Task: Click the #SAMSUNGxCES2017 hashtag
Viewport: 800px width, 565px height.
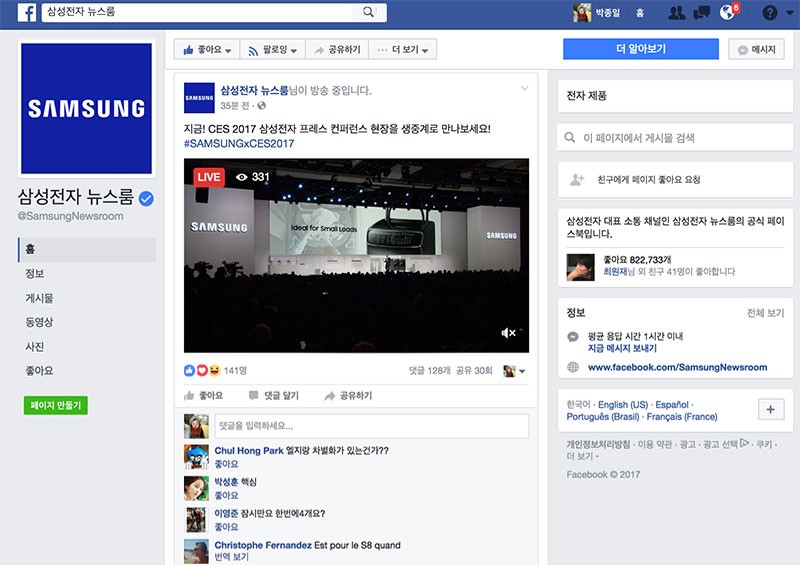Action: pos(239,143)
